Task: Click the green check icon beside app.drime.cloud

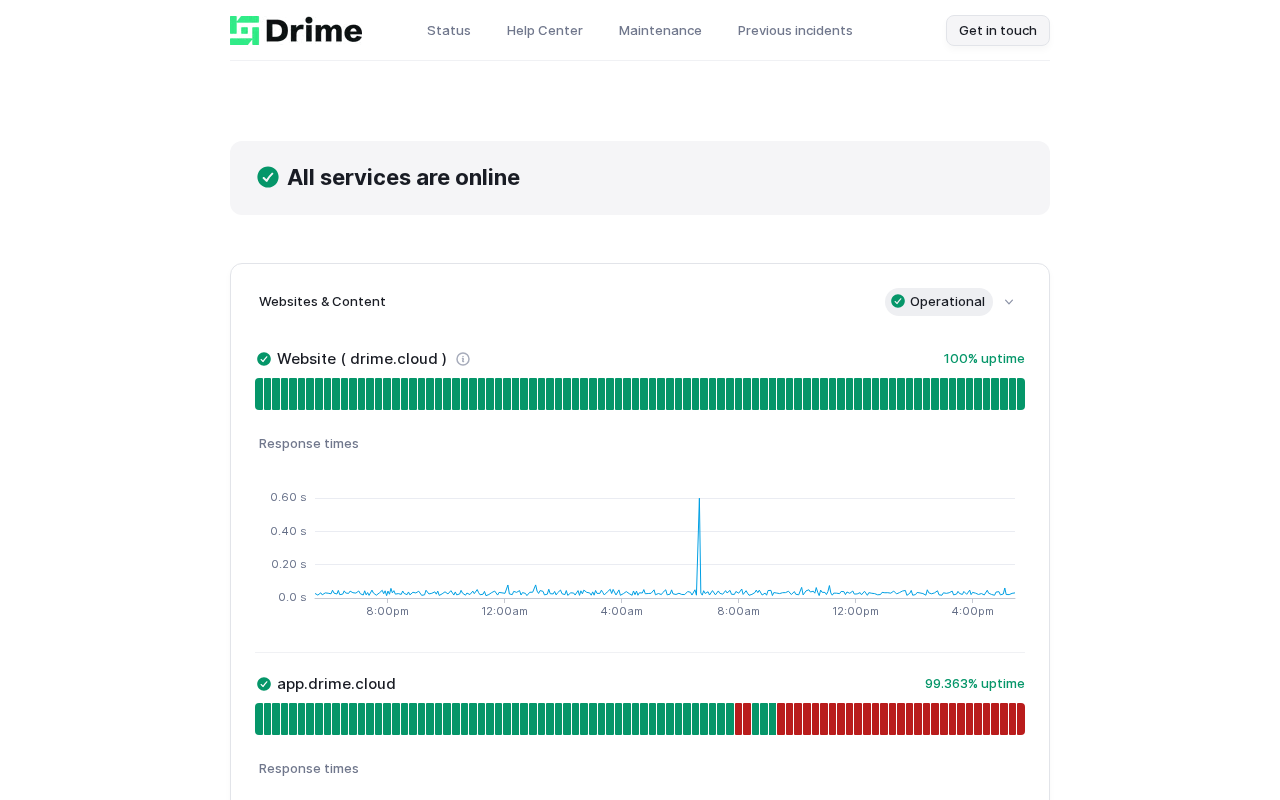Action: [264, 684]
